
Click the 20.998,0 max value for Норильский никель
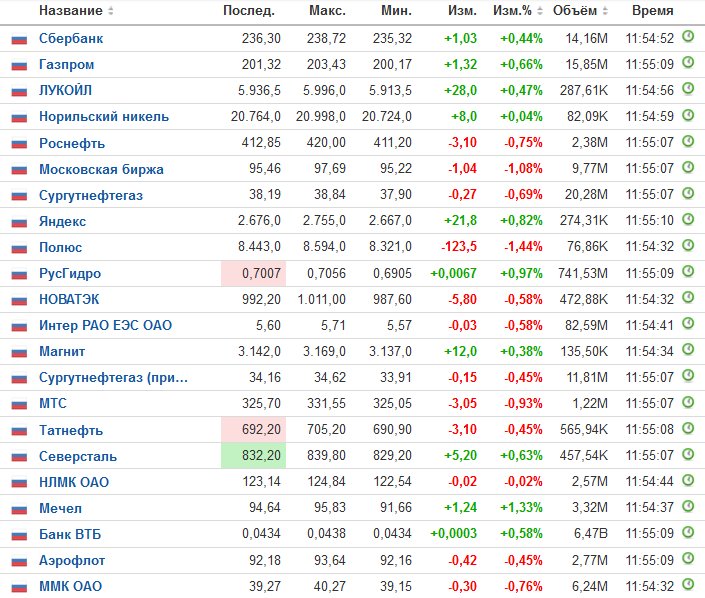(x=321, y=116)
